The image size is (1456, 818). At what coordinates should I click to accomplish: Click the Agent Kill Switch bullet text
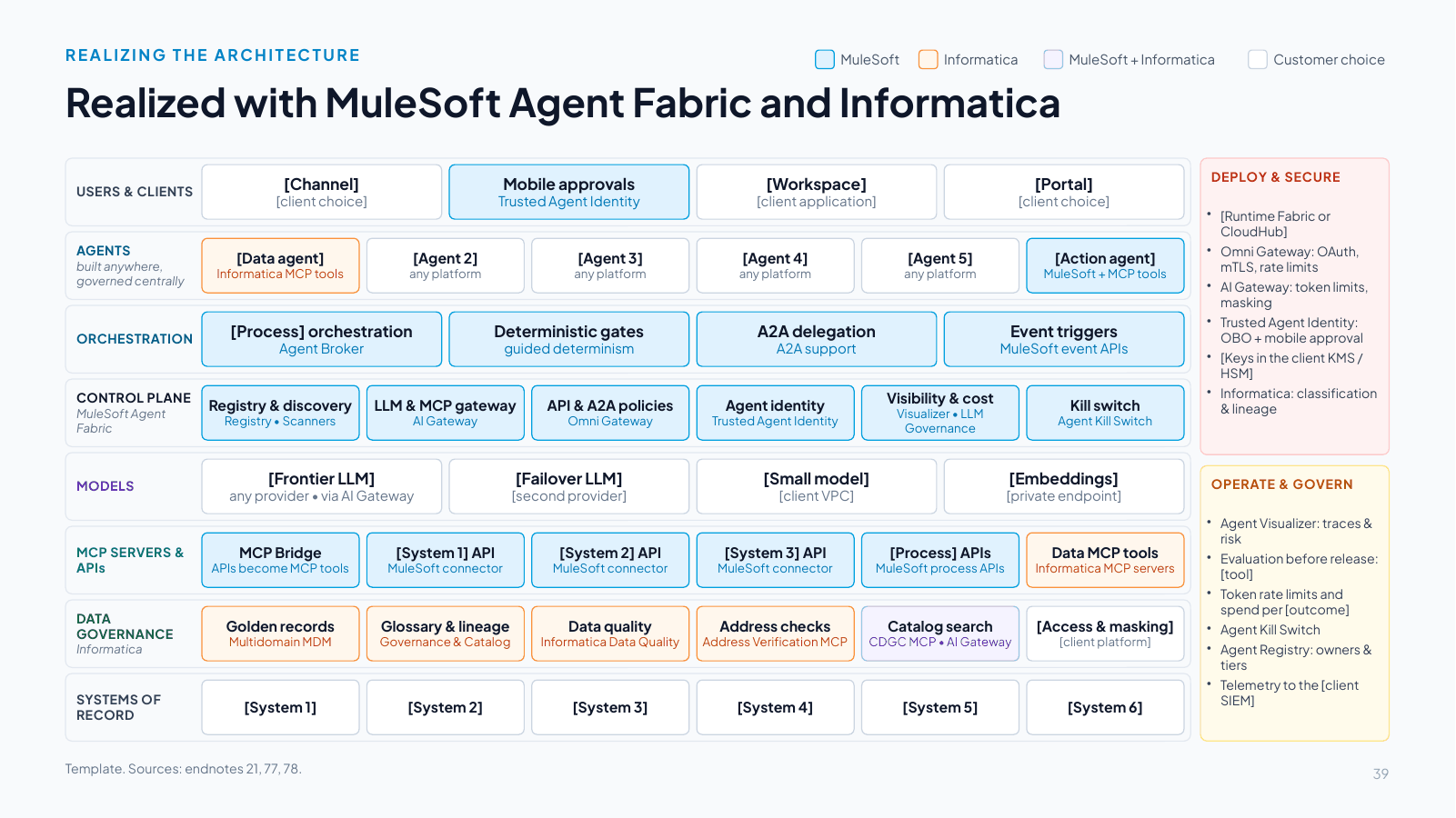pos(1270,630)
